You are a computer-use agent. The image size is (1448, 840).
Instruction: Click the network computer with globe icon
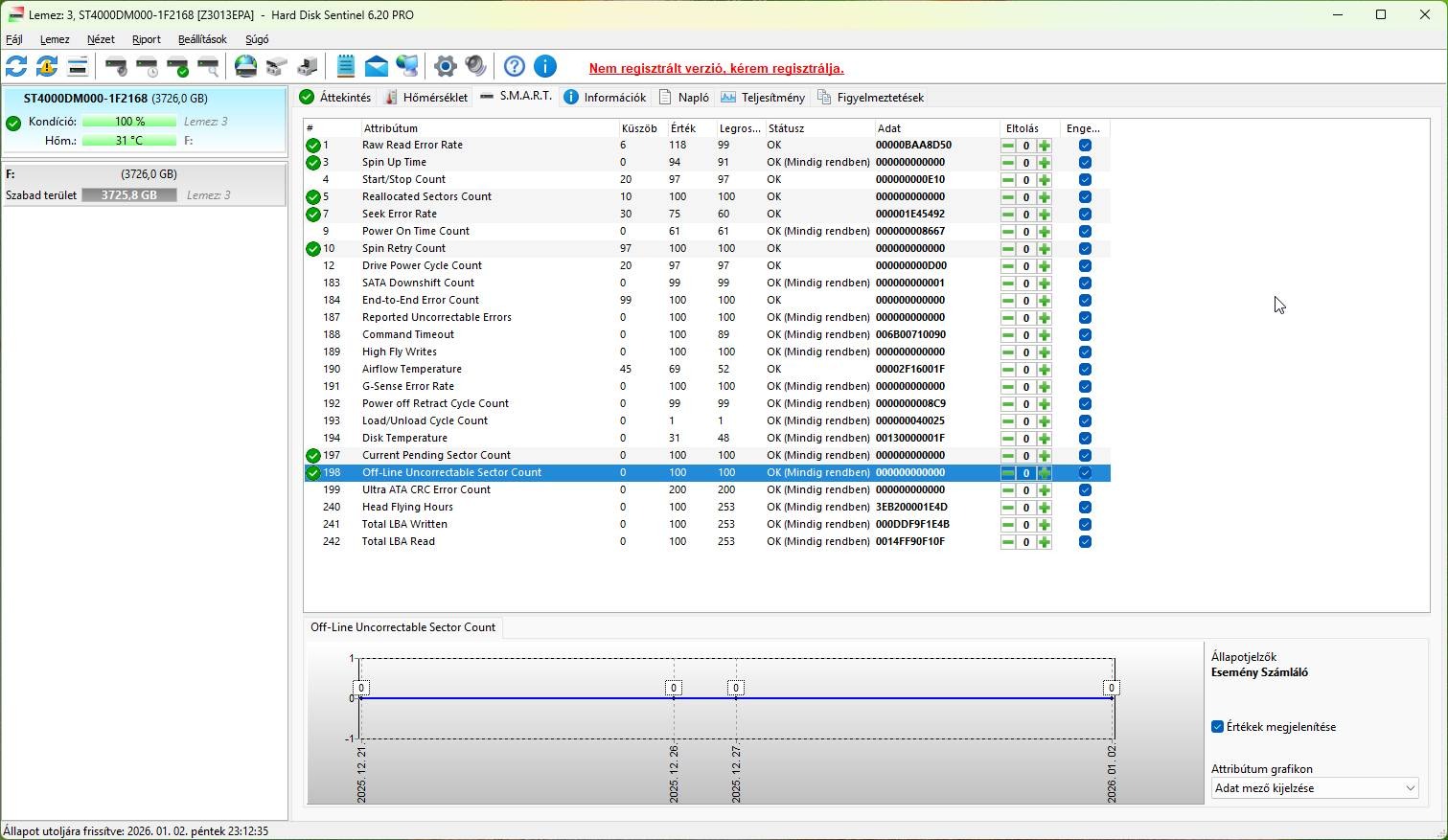coord(407,66)
